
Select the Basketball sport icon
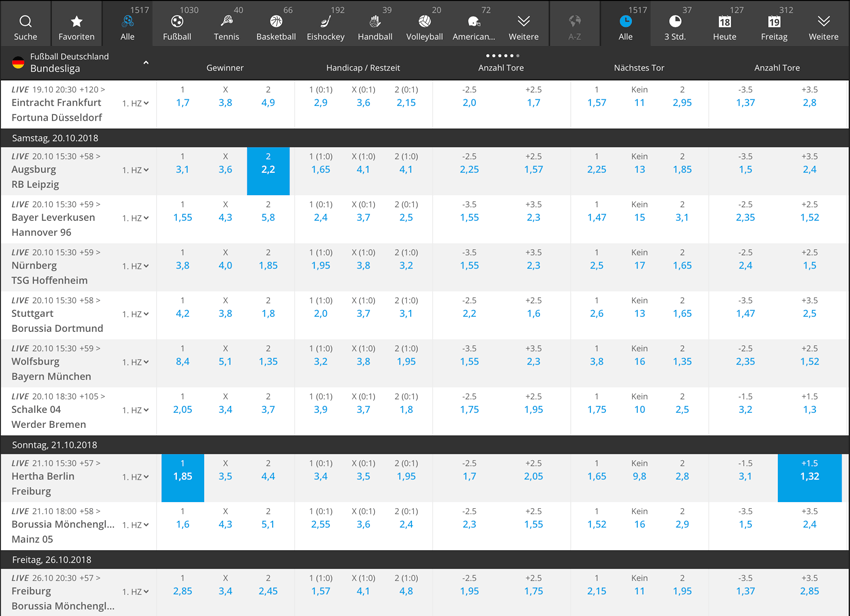(x=276, y=23)
